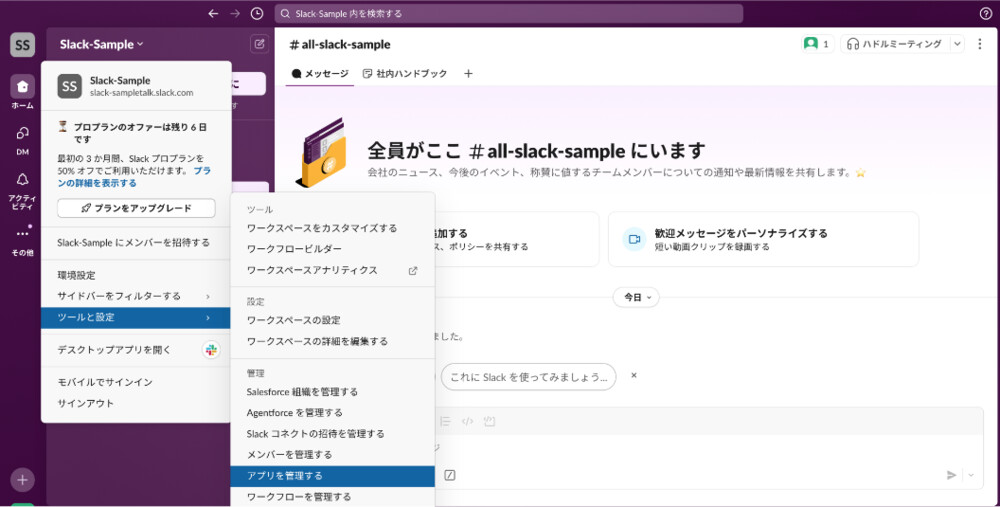Image resolution: width=1000 pixels, height=507 pixels.
Task: Open send options dropdown arrow
Action: (971, 475)
